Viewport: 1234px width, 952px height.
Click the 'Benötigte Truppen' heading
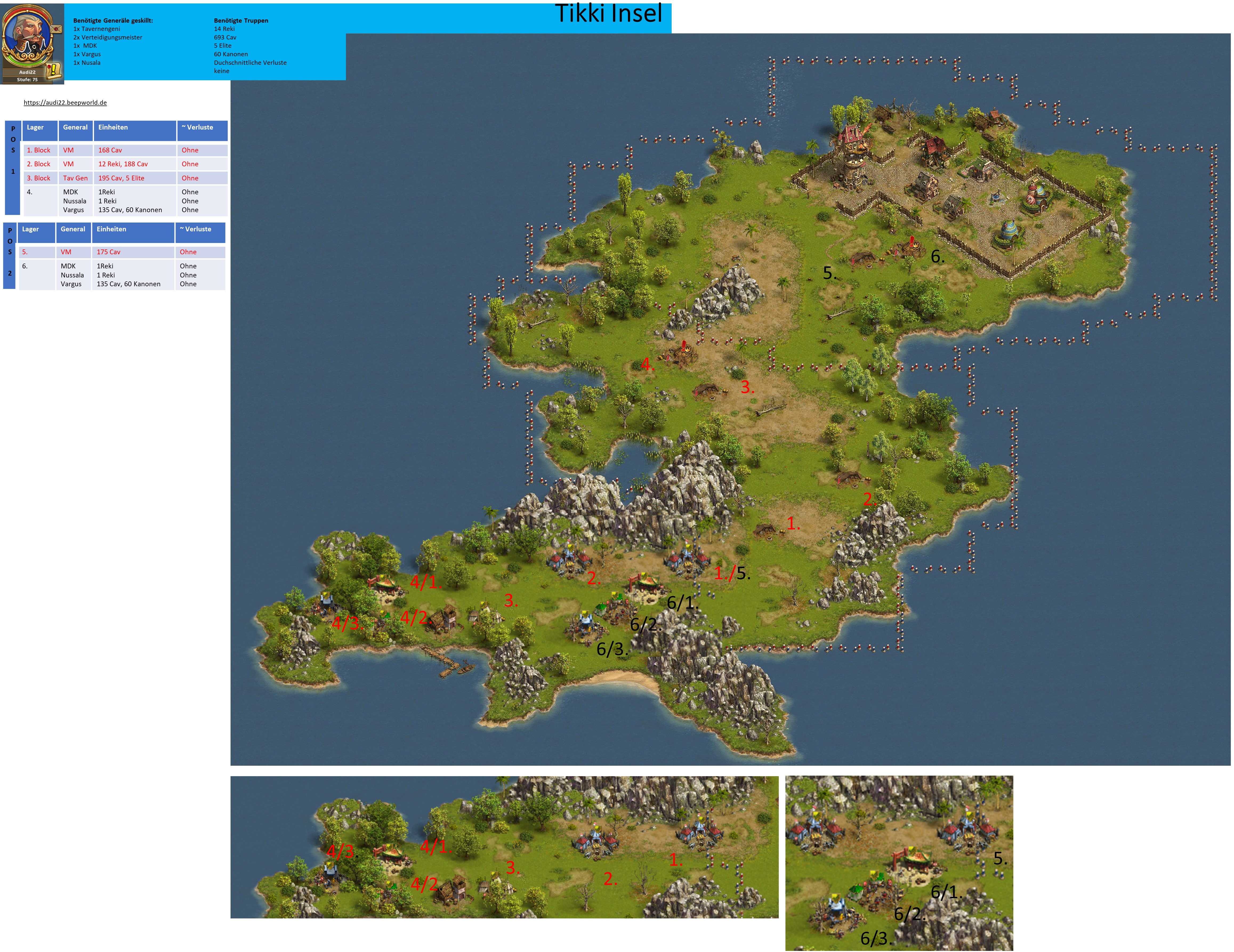click(241, 20)
